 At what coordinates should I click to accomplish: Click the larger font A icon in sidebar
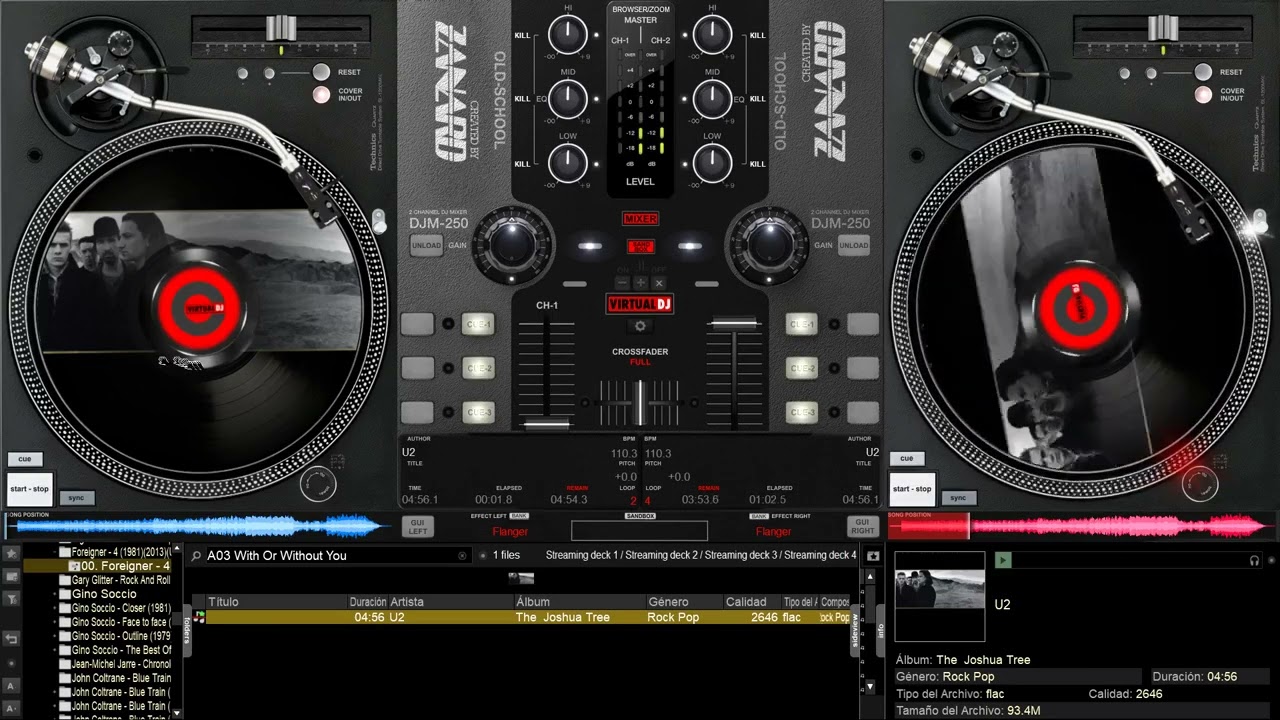click(11, 686)
